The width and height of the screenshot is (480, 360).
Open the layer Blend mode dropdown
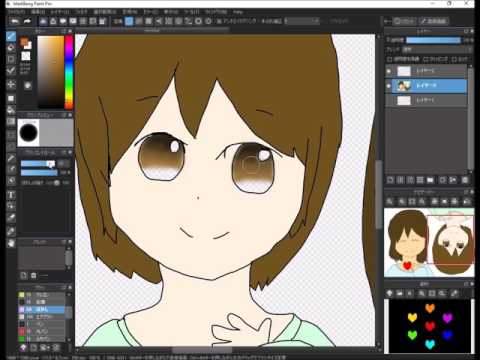coord(437,49)
